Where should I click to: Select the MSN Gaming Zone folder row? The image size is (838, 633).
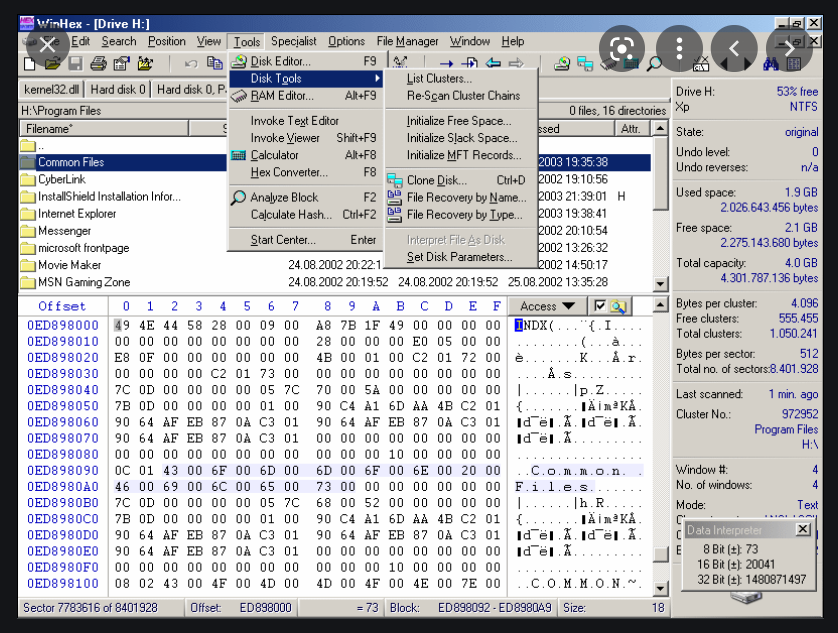(335, 282)
